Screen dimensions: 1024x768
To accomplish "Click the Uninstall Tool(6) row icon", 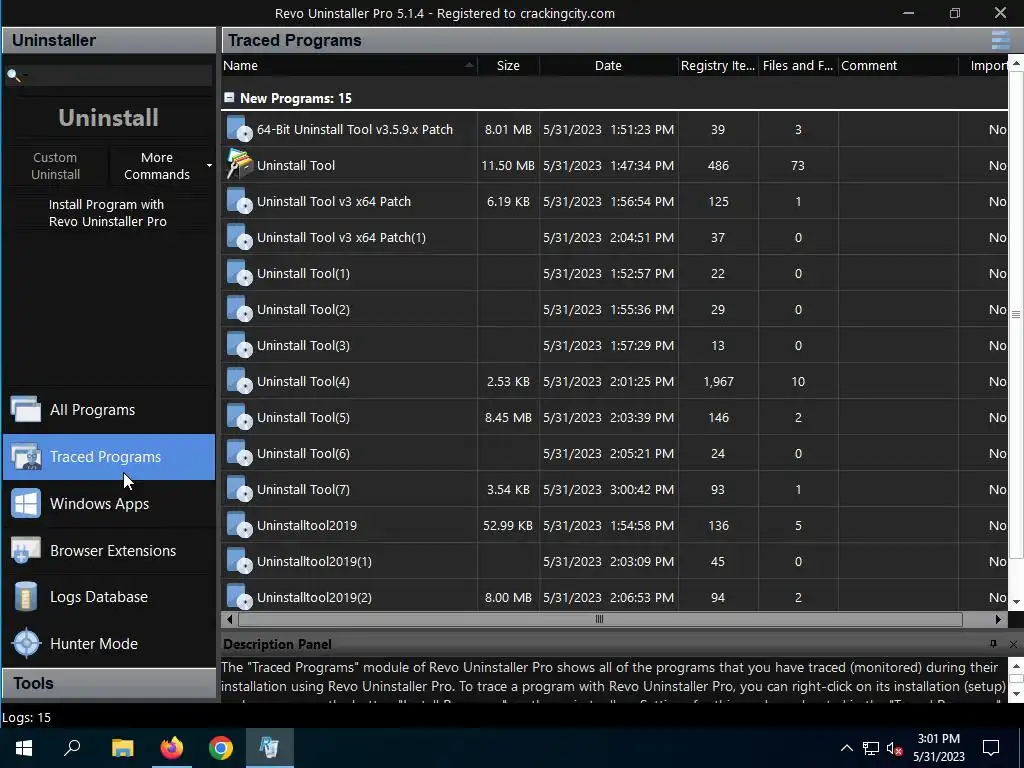I will [239, 453].
